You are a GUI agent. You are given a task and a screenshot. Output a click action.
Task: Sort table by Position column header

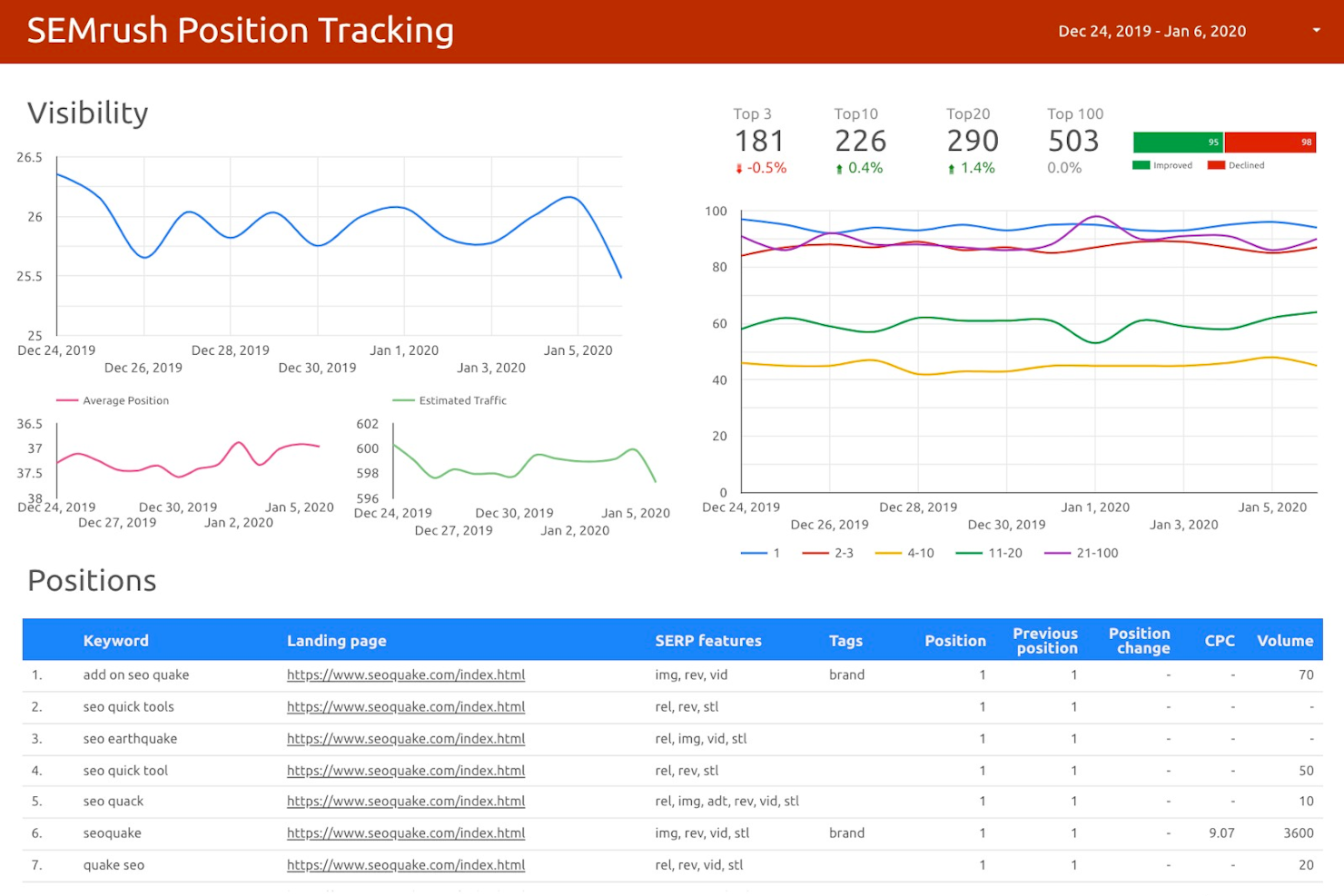coord(955,641)
